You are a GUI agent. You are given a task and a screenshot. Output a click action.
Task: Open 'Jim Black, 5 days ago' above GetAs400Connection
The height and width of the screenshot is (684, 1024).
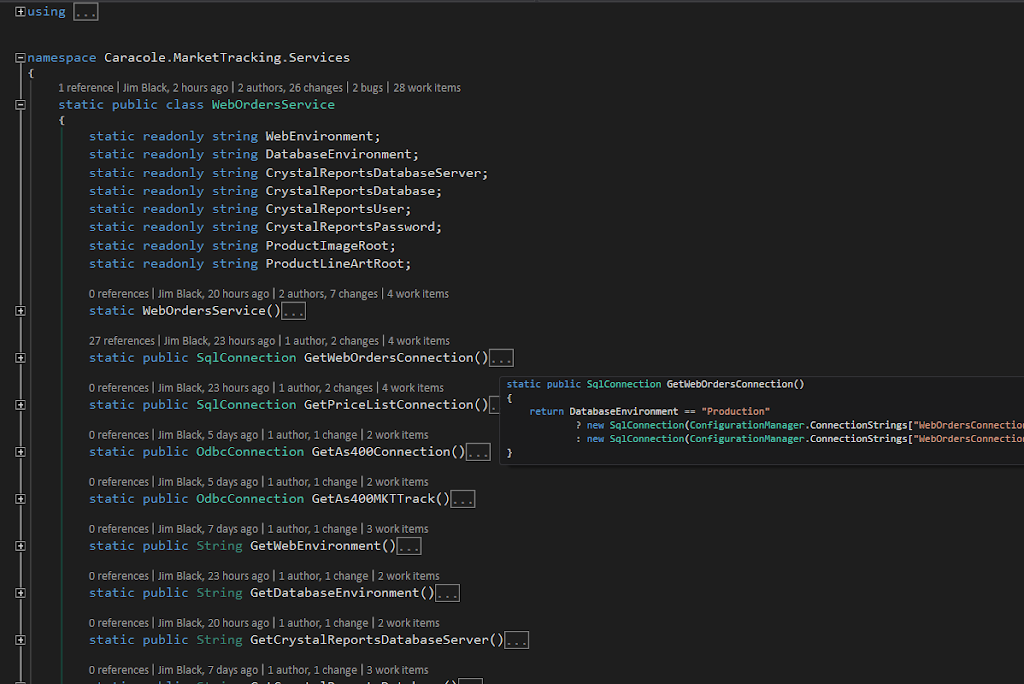pos(208,435)
